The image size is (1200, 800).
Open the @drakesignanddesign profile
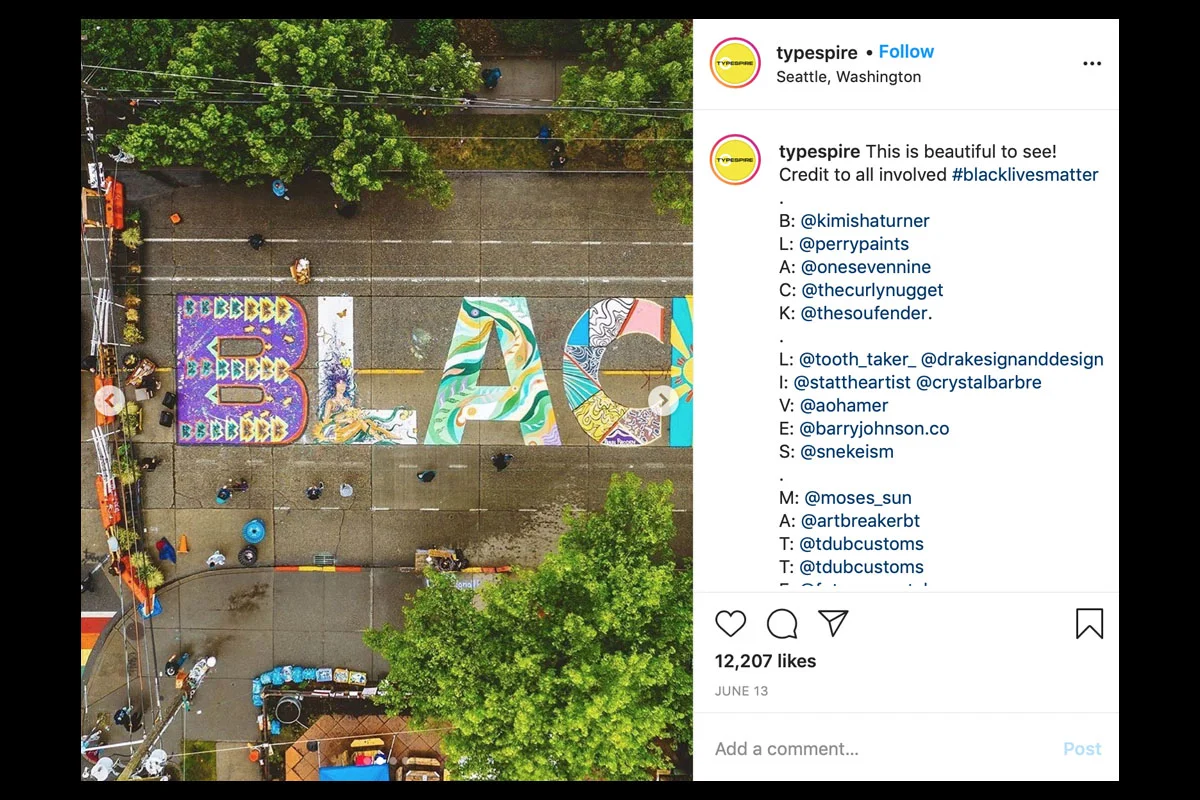click(x=1012, y=359)
